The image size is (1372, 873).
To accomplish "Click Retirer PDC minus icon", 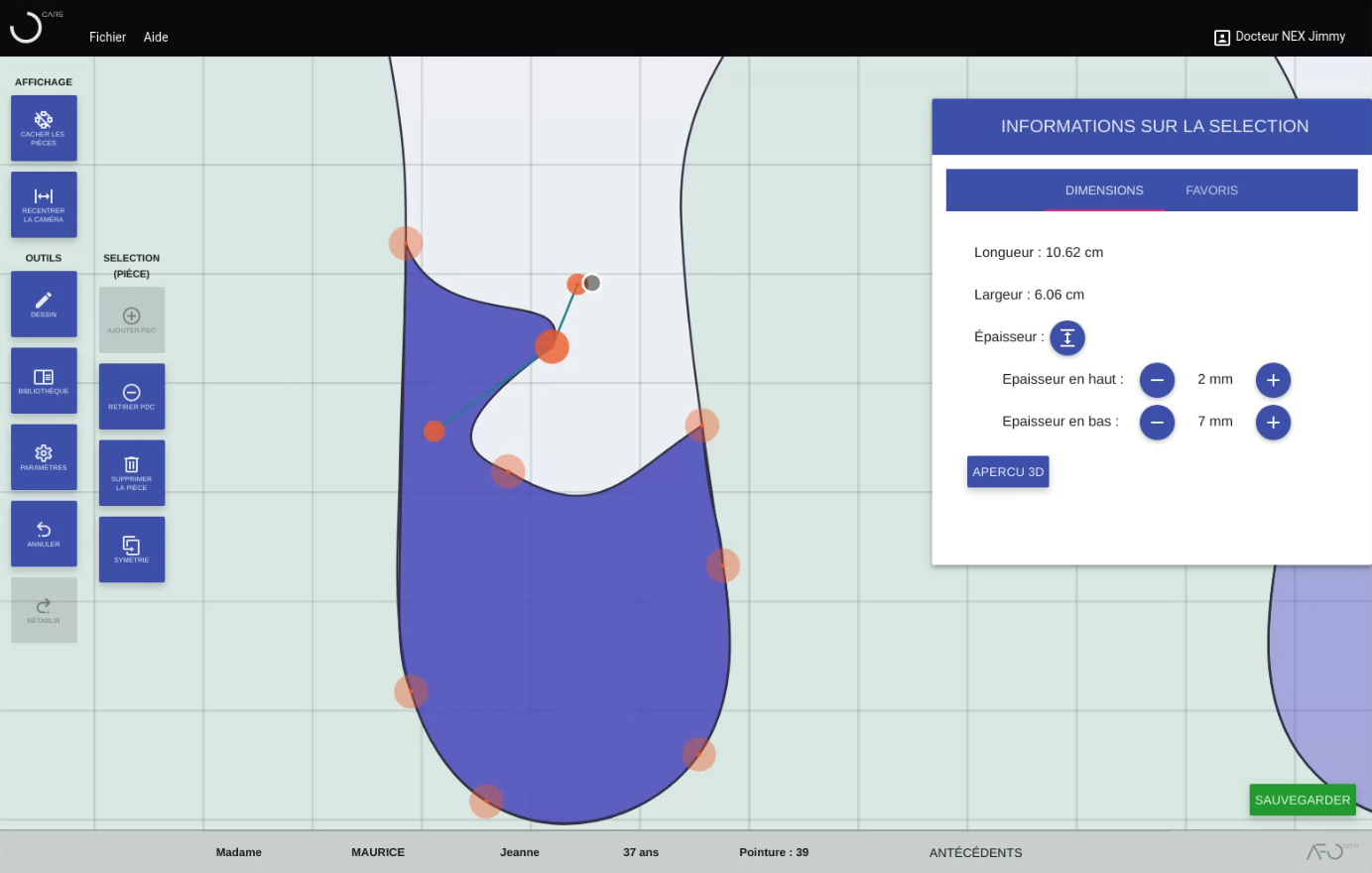I will tap(132, 397).
